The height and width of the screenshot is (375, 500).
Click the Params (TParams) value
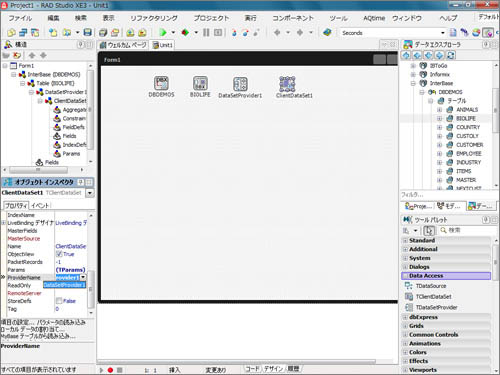coord(70,270)
